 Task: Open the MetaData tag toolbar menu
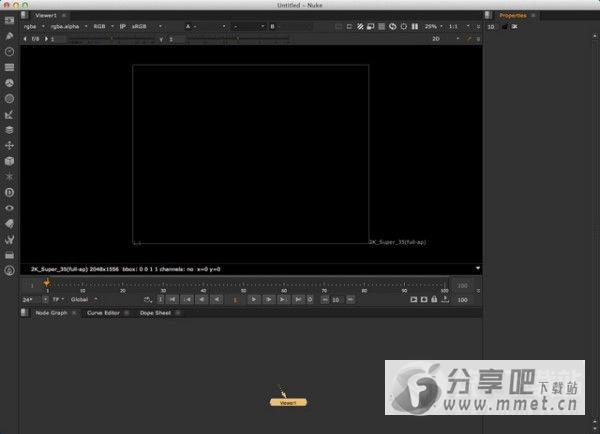tap(9, 224)
